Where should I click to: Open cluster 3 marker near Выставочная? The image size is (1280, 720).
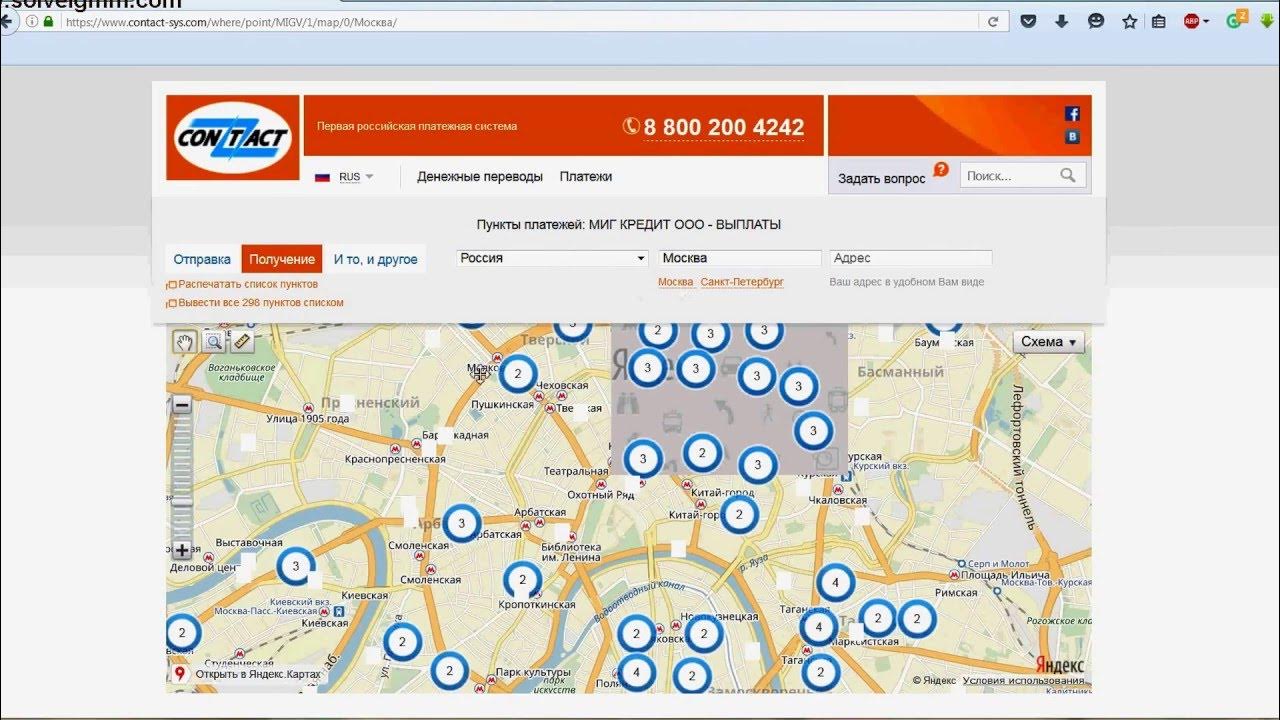click(296, 566)
